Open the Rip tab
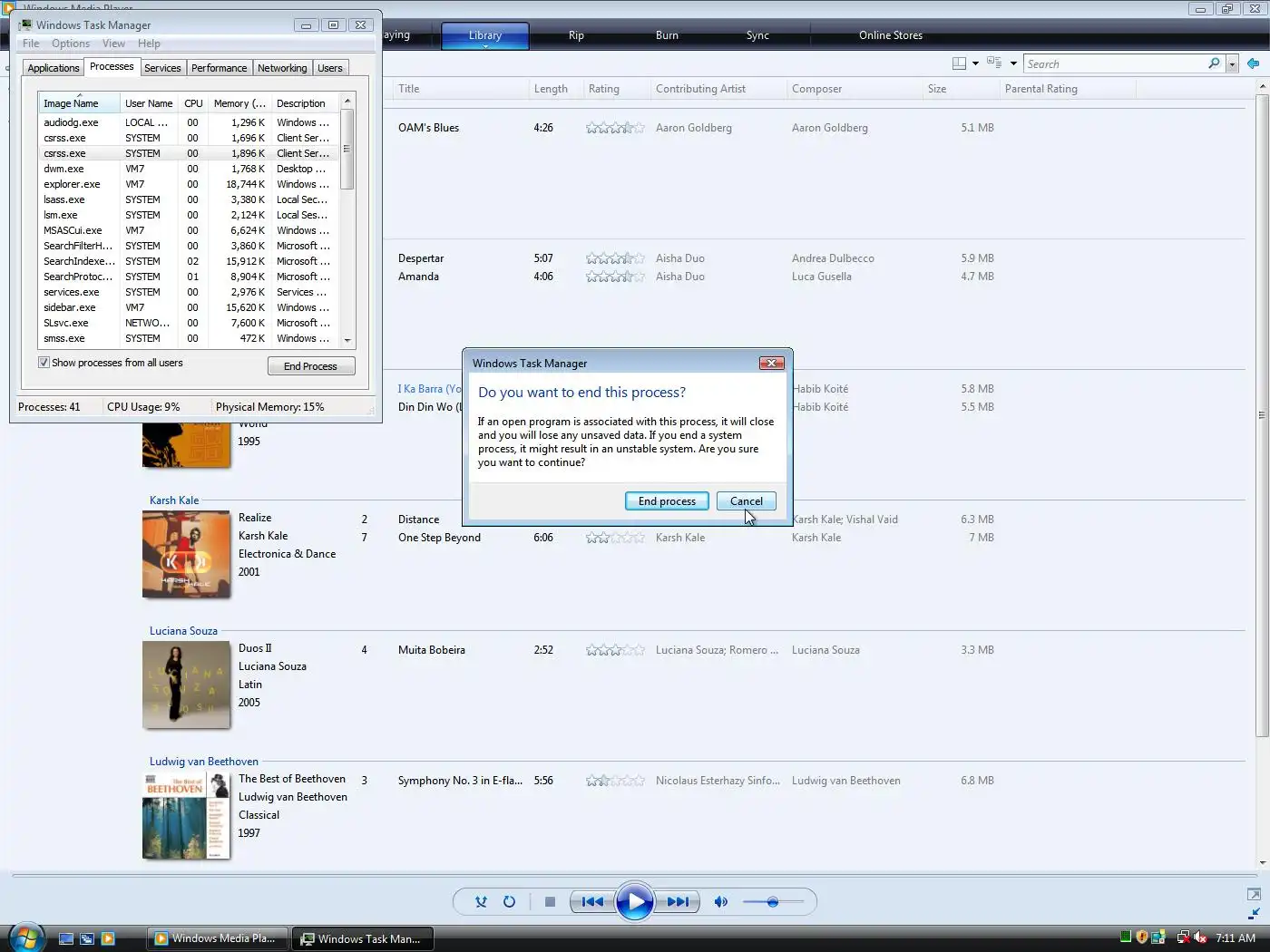1270x952 pixels. coord(576,35)
